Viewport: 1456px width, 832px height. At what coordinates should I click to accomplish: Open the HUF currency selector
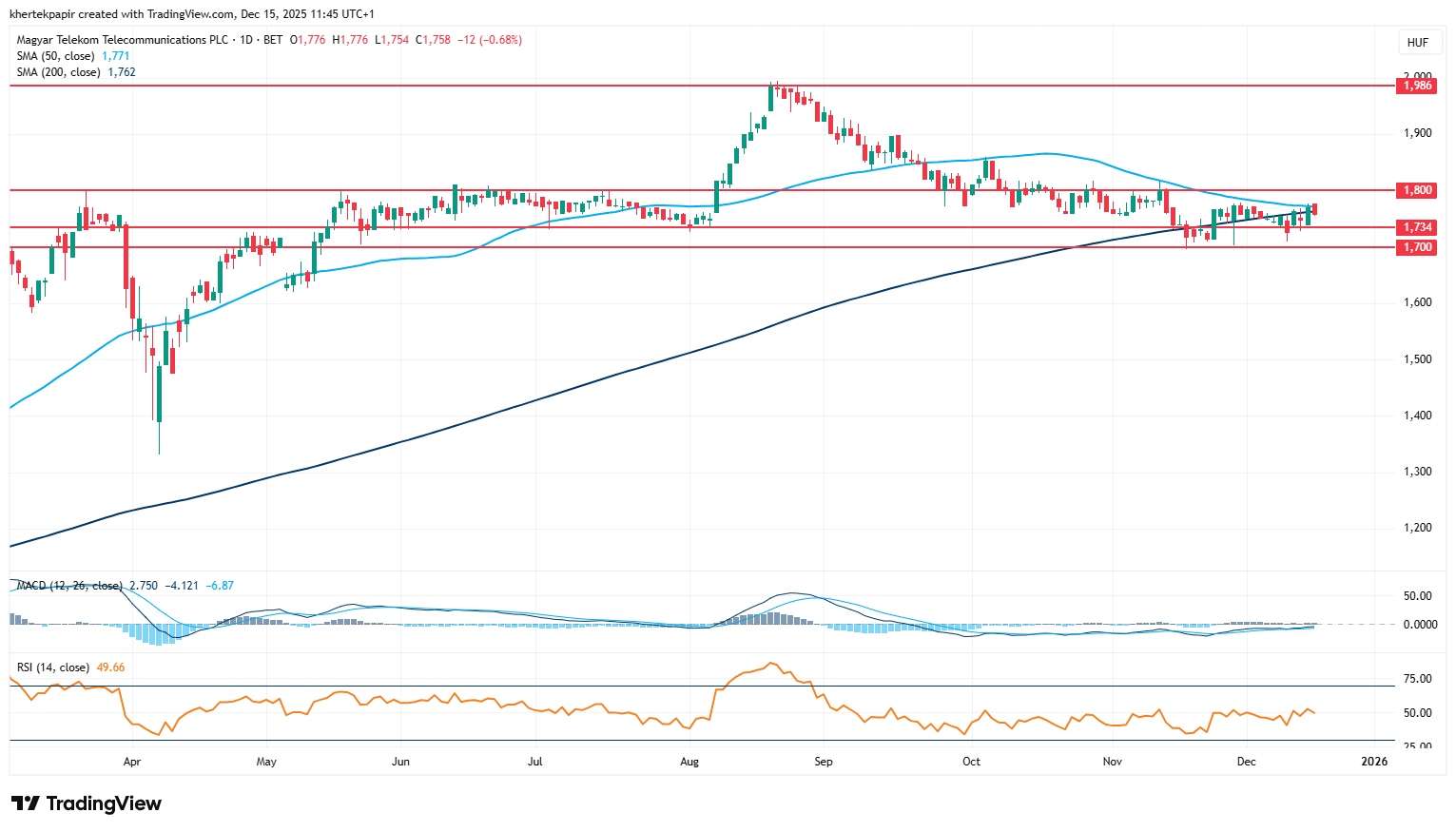pos(1417,43)
